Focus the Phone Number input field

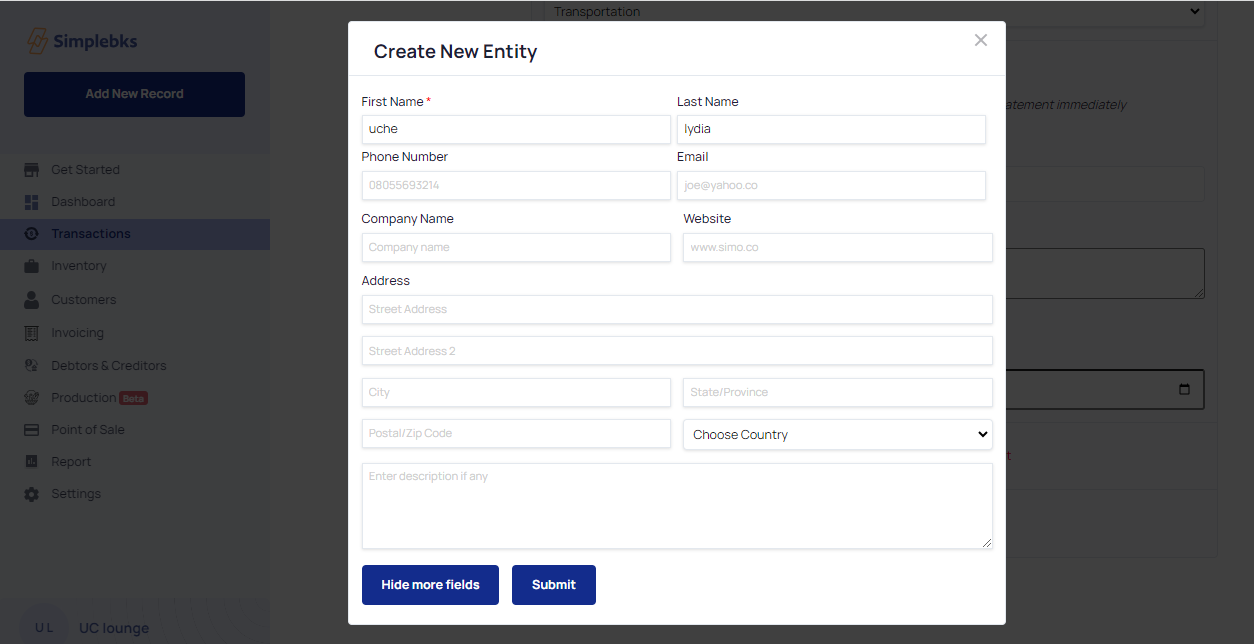516,186
